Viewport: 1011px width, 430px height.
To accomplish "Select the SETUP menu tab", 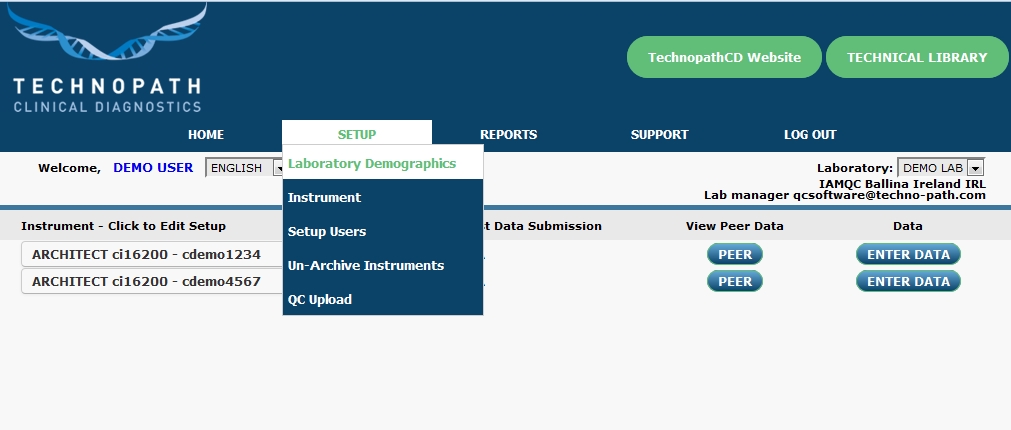I will (357, 133).
